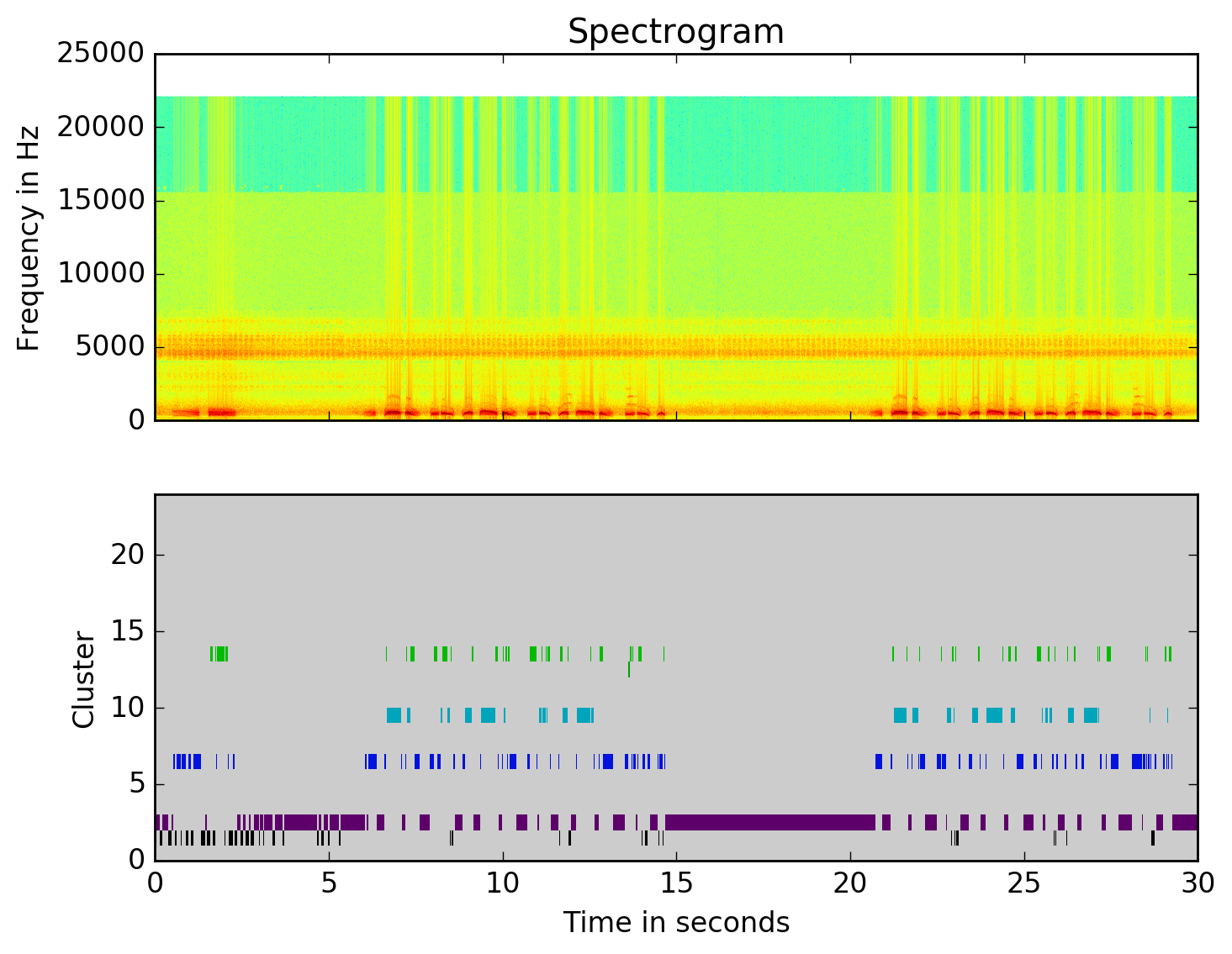Click the white empty band above 22000 Hz
Screen dimensions: 1232x954
point(675,75)
